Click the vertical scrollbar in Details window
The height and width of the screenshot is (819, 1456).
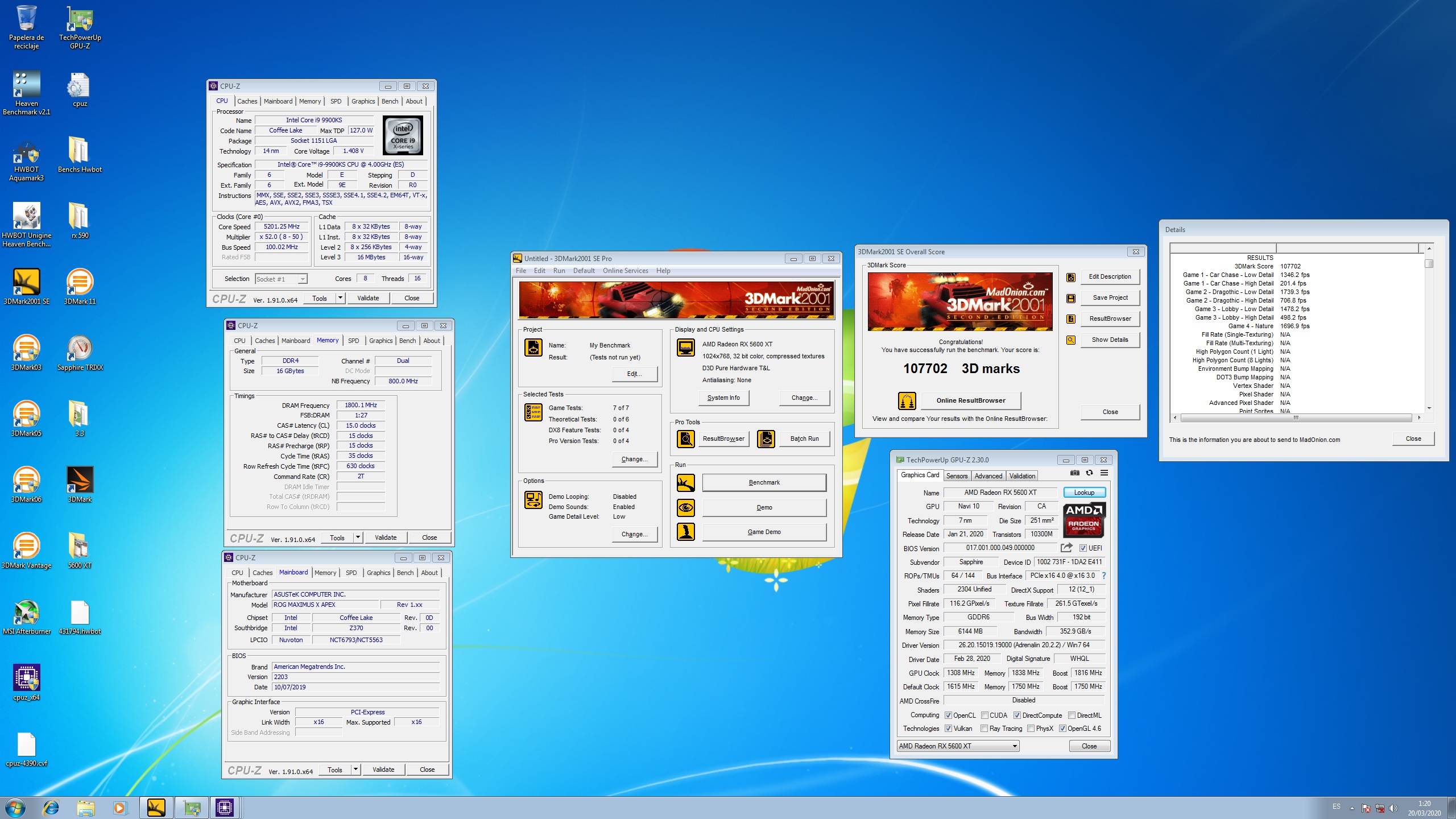1429,328
